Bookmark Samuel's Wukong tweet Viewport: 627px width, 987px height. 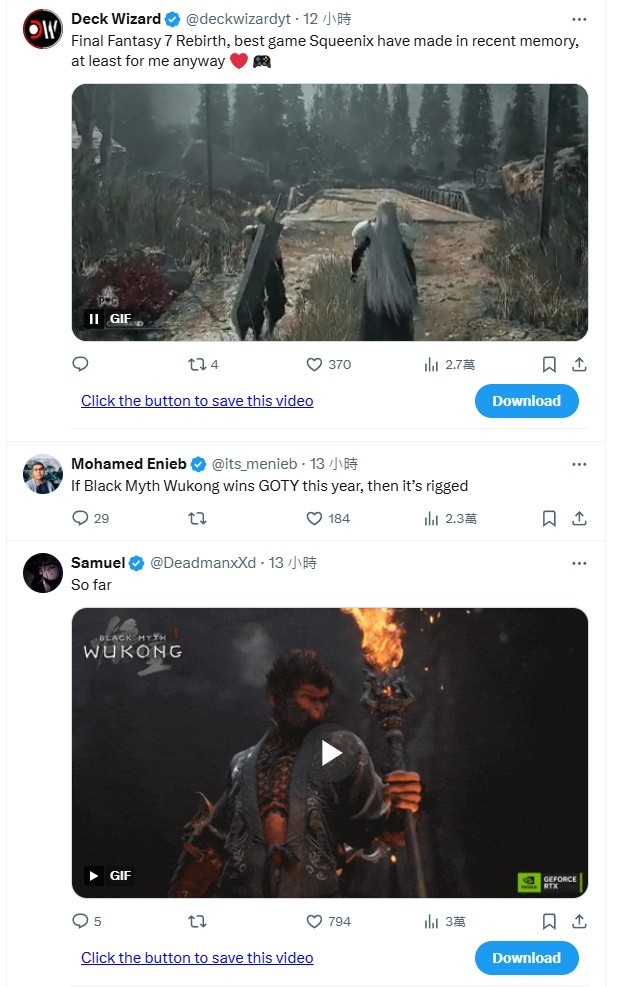point(549,921)
